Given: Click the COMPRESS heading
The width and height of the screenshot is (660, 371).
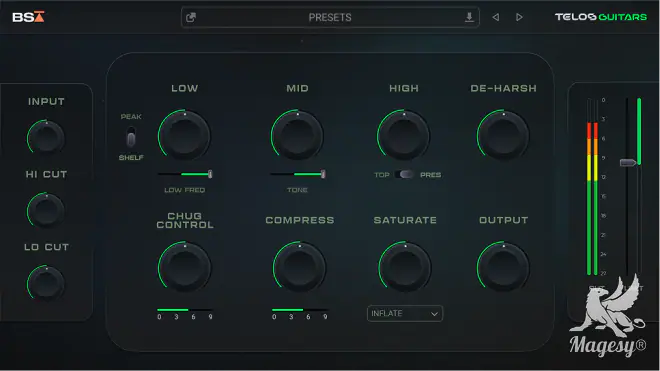Looking at the screenshot, I should (300, 220).
